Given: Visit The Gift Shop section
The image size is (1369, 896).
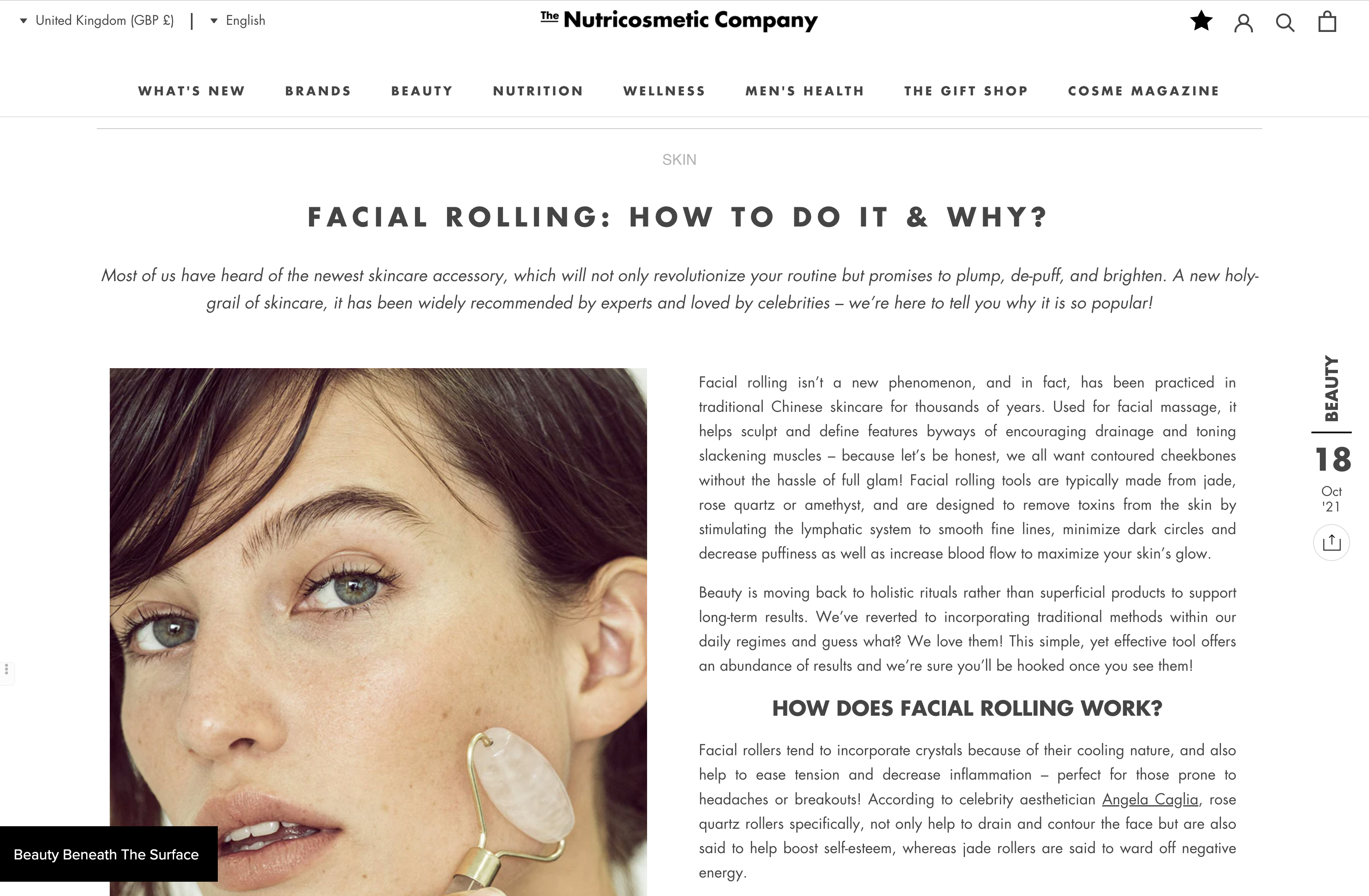Looking at the screenshot, I should [x=966, y=91].
